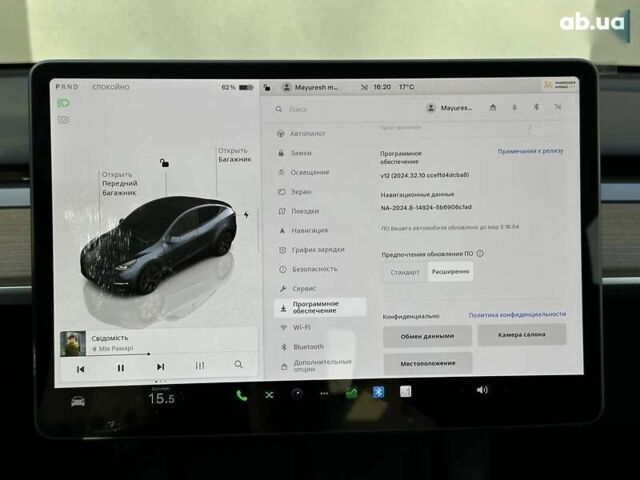
Task: Click the passenger airbag indicator
Action: 560,84
